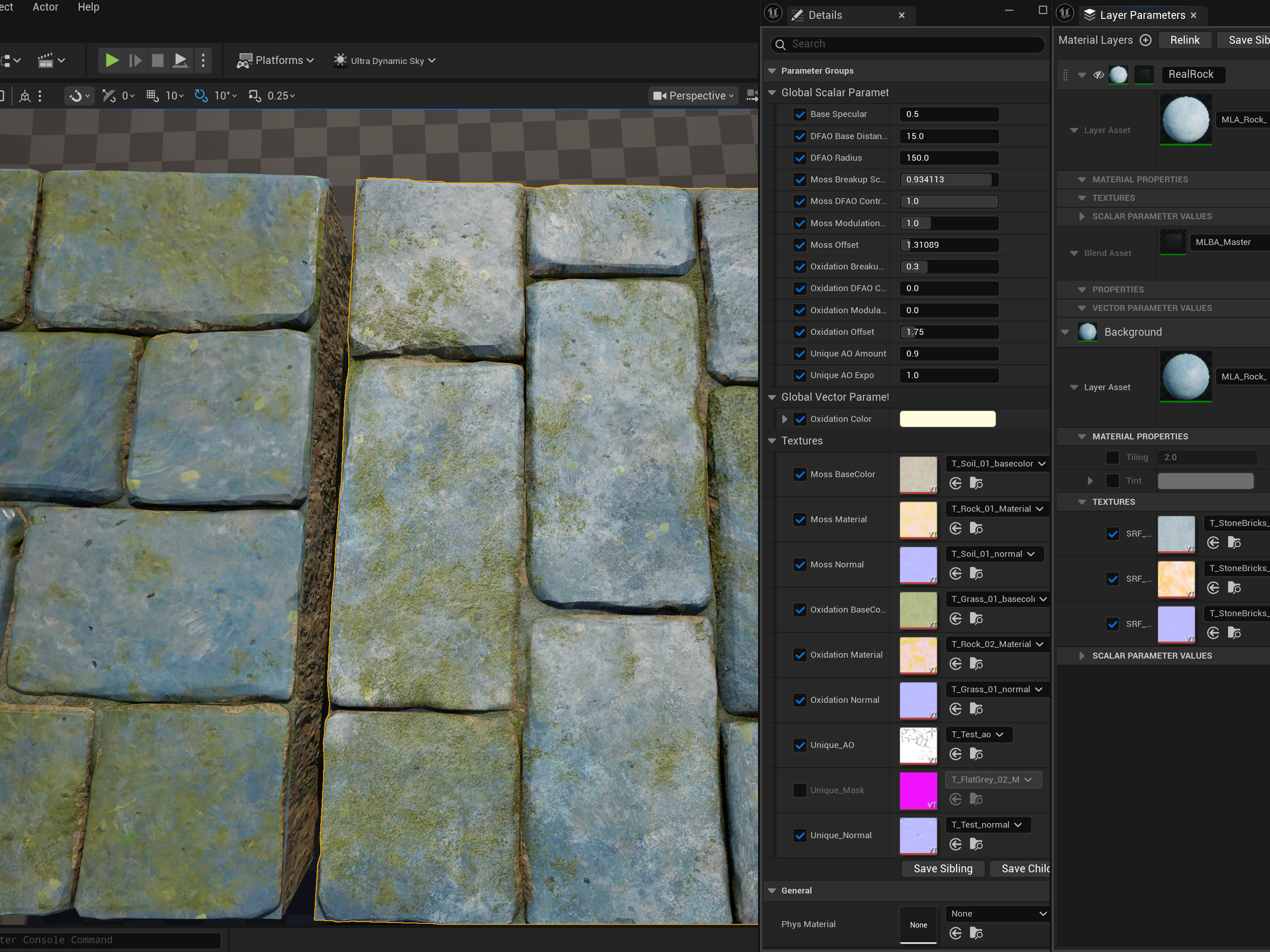Enable the Tiling parameter checkbox
Screen dimensions: 1270x952
coord(1112,457)
